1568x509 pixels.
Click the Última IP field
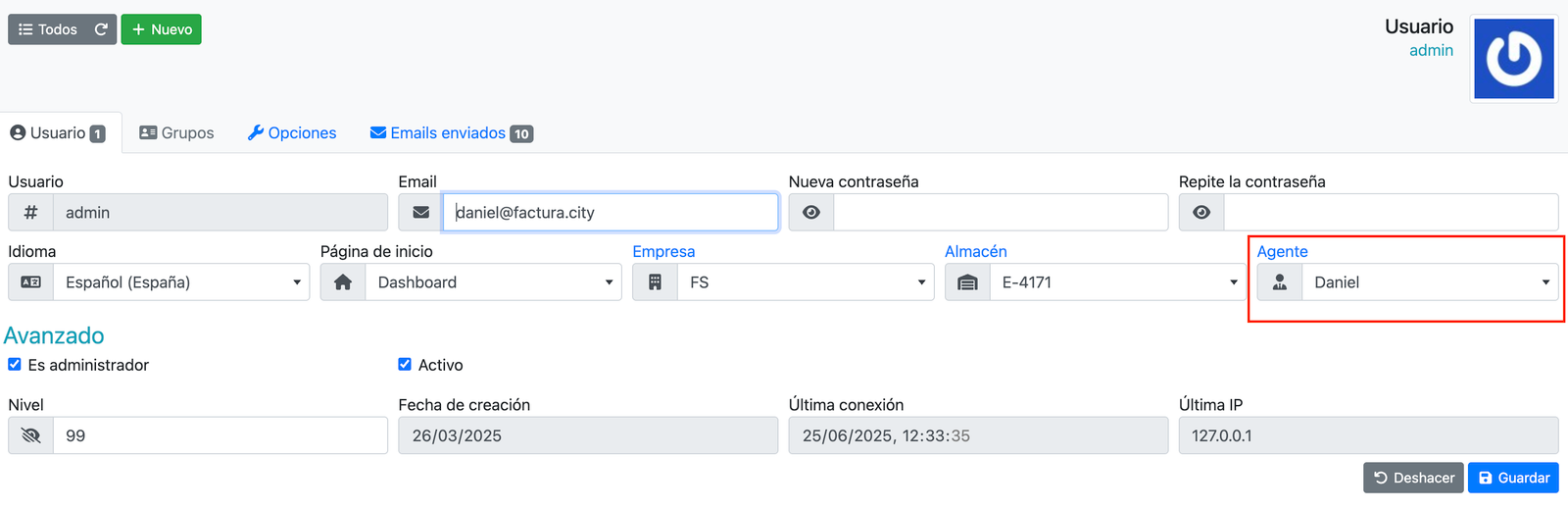point(1368,435)
